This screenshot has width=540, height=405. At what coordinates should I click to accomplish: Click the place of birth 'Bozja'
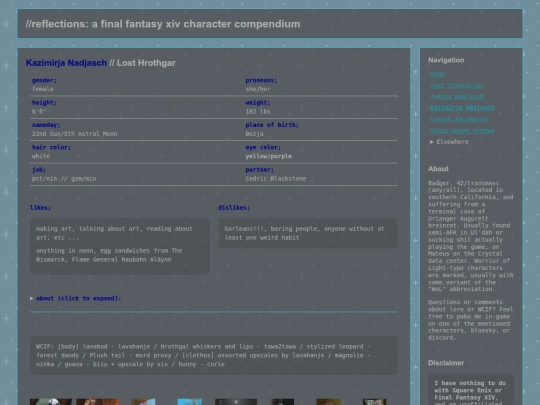pos(255,134)
